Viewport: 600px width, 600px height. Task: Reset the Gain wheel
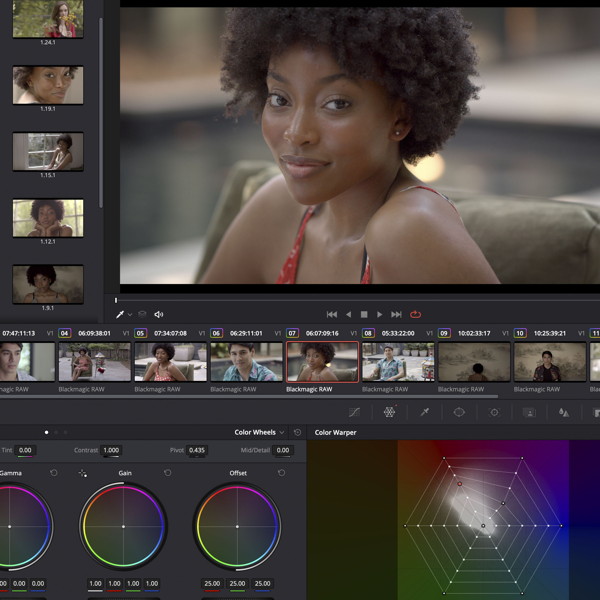click(167, 473)
